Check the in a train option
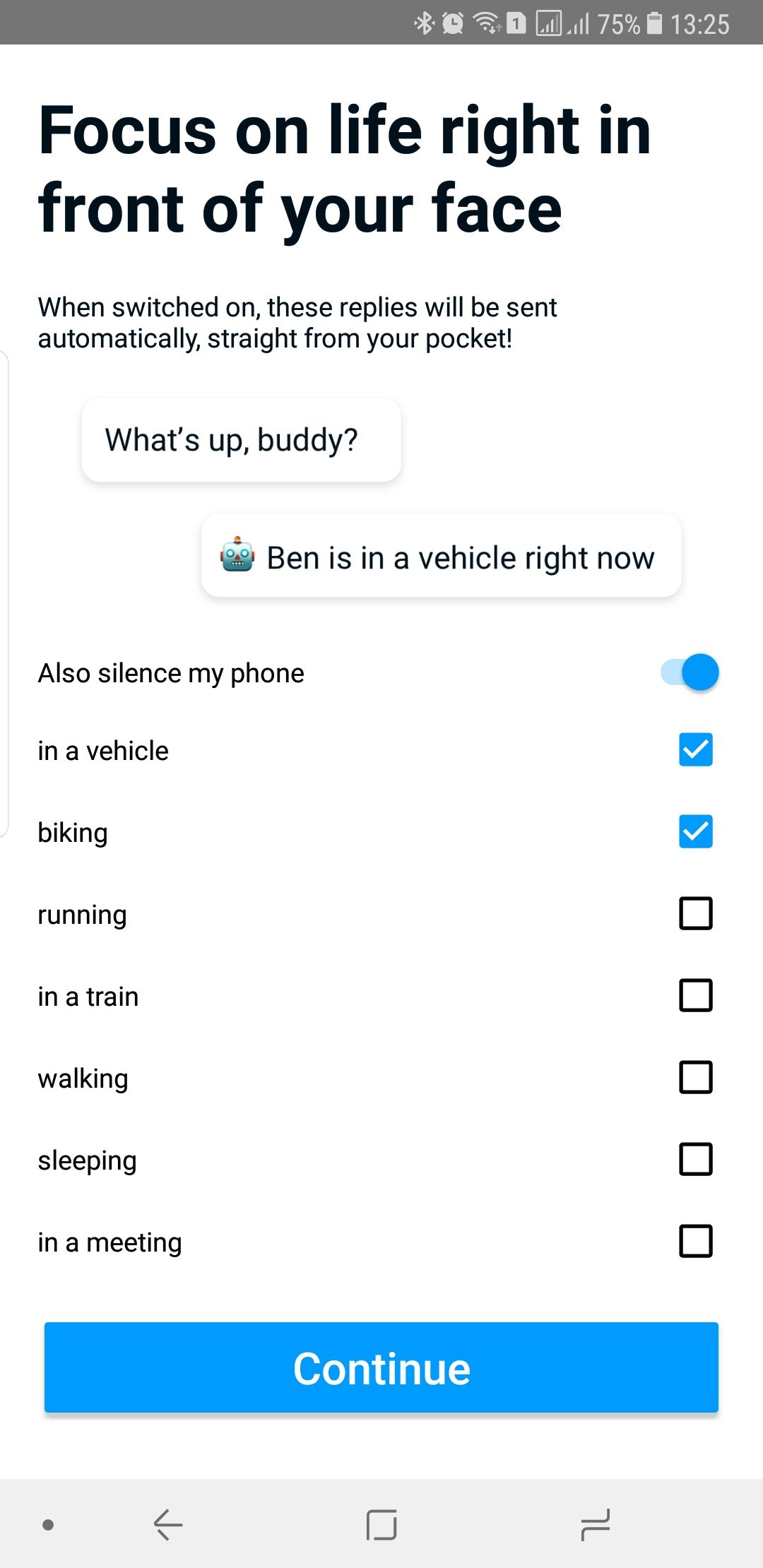763x1568 pixels. click(x=695, y=995)
